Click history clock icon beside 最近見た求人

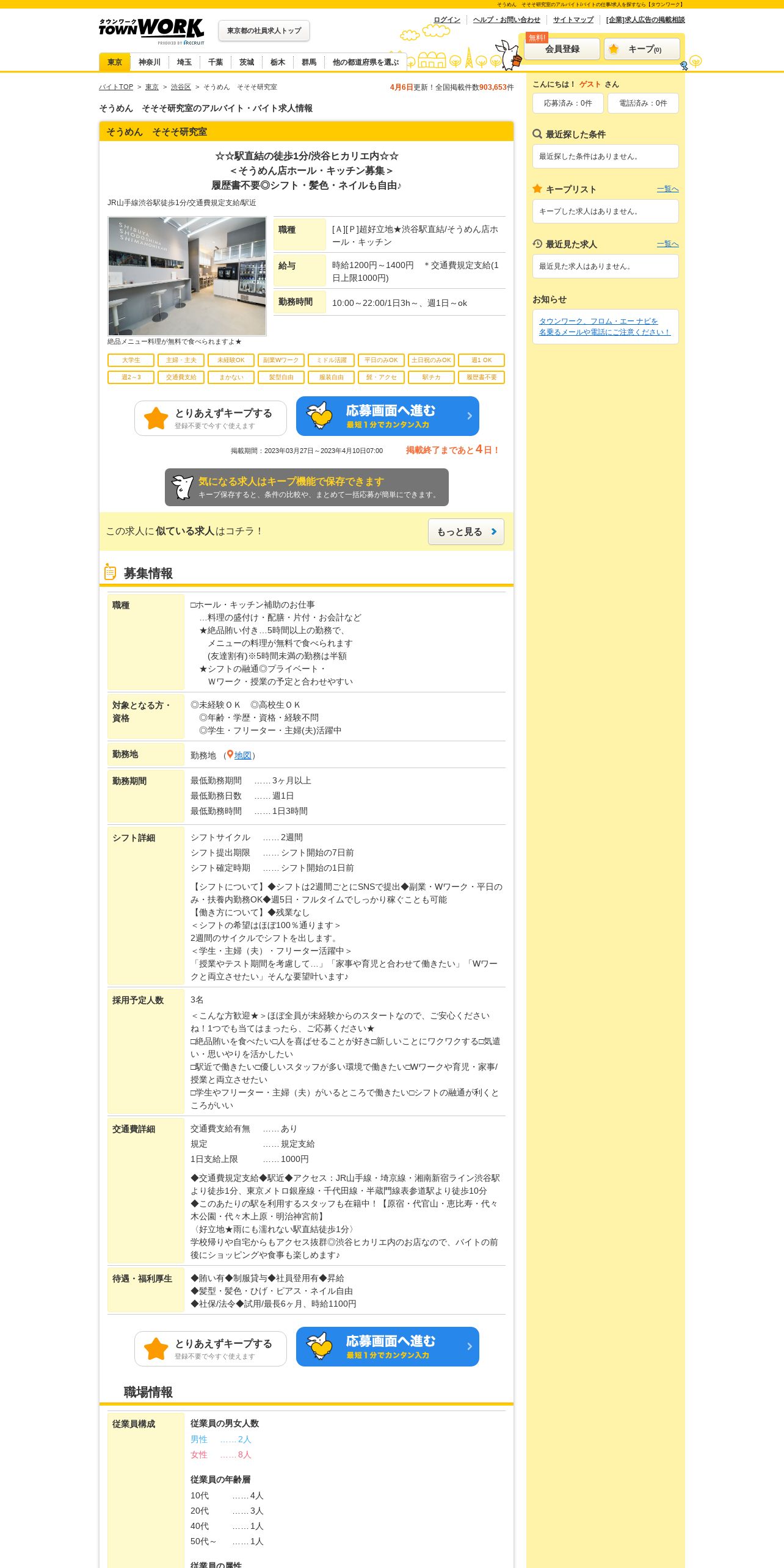pos(537,244)
